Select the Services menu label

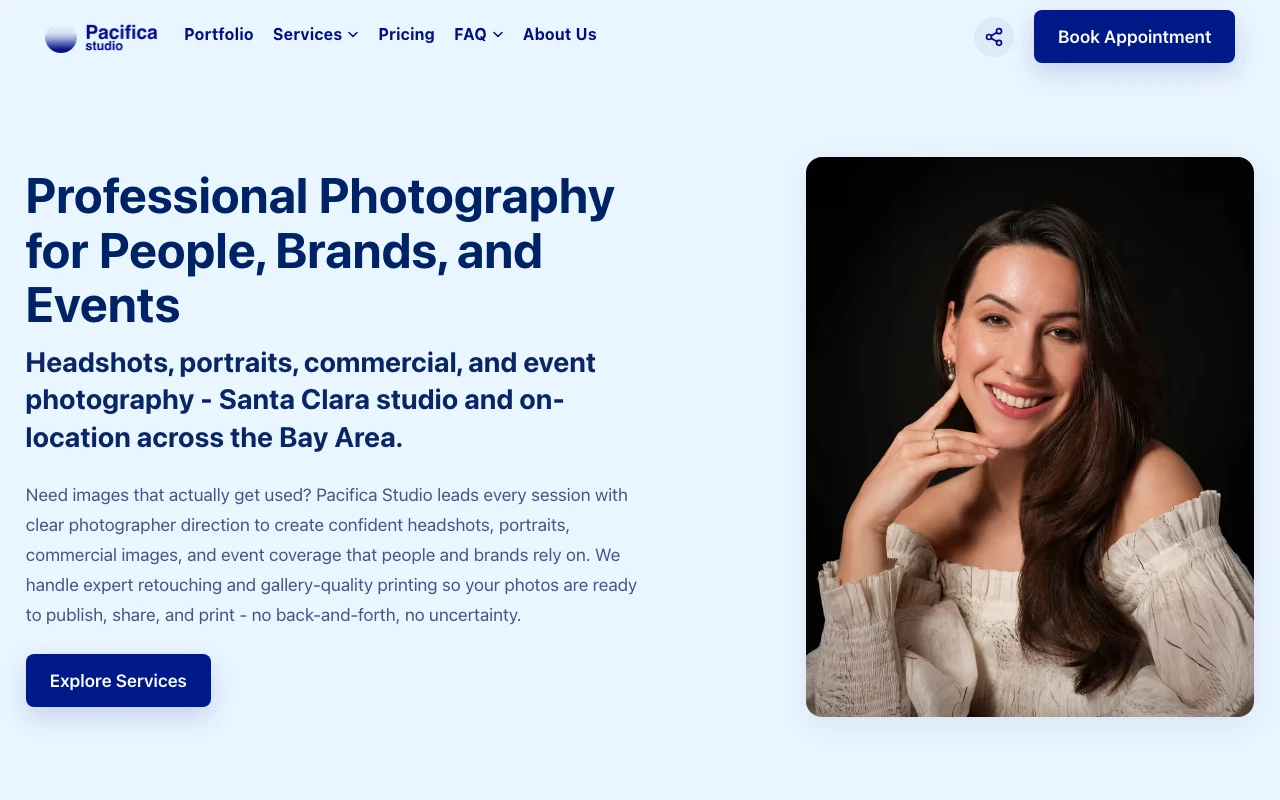[x=307, y=34]
